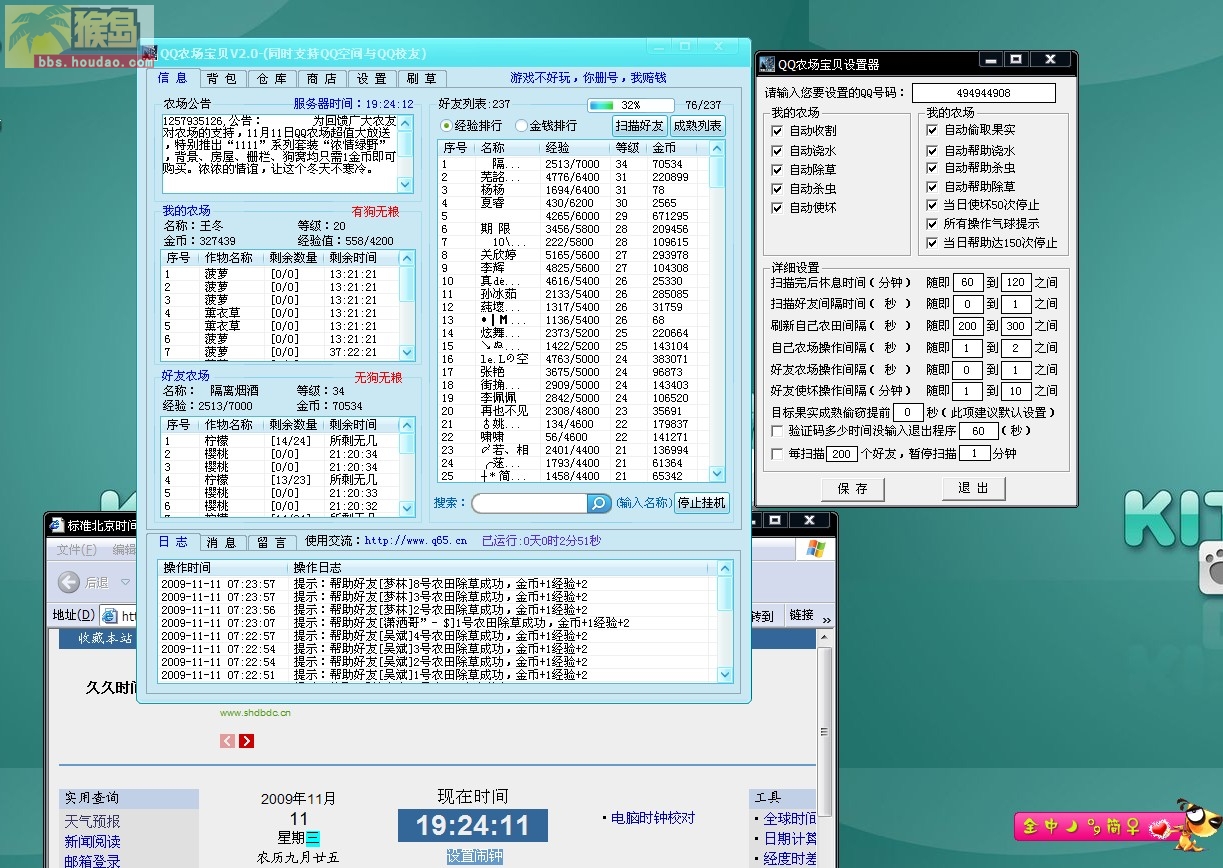Viewport: 1223px width, 868px height.
Task: Select friend row 关欣婷 in the list
Action: [575, 255]
